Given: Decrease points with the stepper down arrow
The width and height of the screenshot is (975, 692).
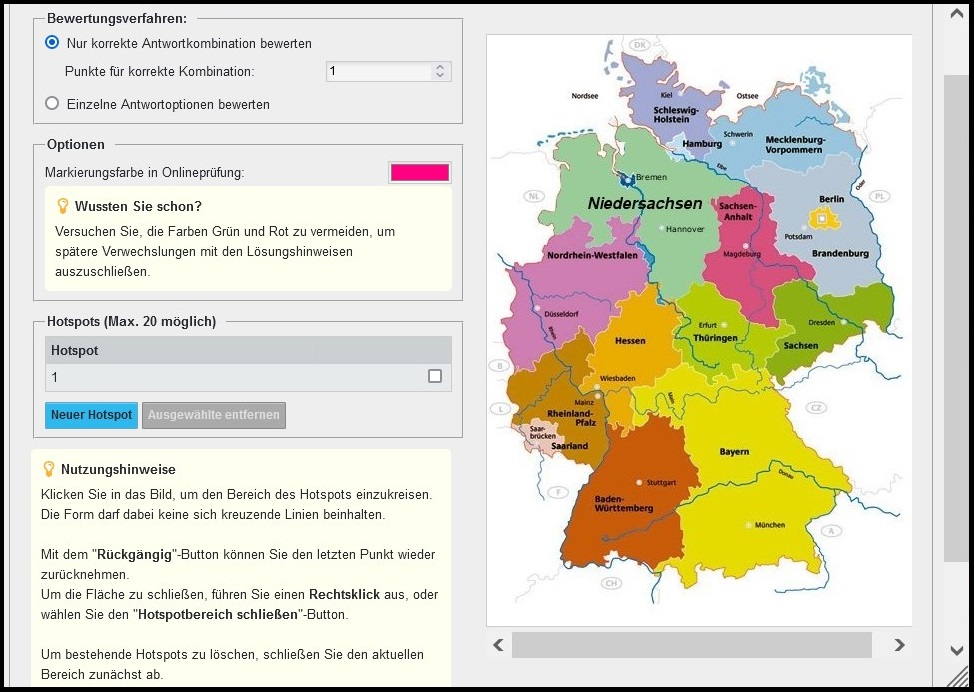Looking at the screenshot, I should [439, 76].
